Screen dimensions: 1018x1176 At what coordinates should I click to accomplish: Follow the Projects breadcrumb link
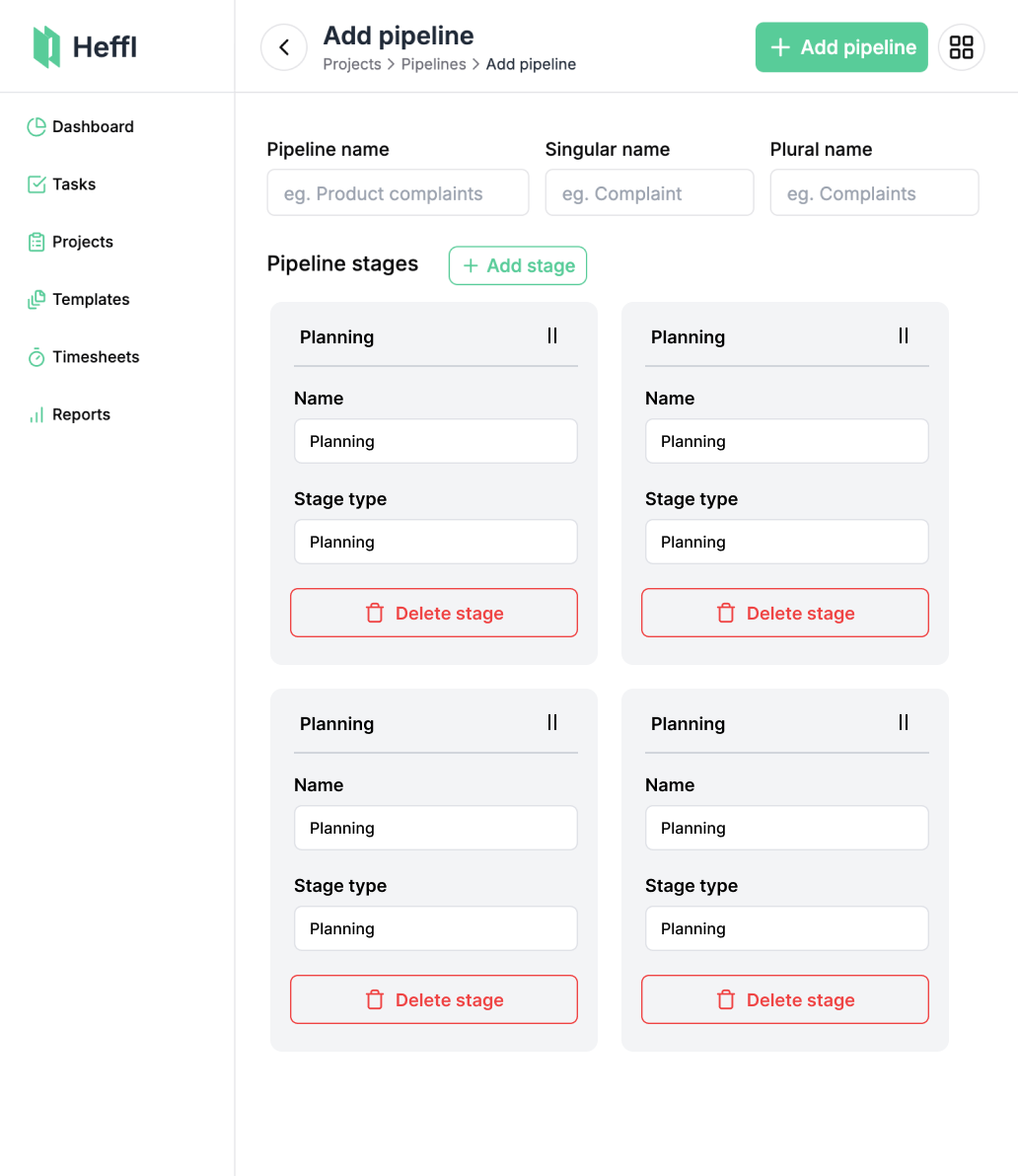click(x=352, y=64)
